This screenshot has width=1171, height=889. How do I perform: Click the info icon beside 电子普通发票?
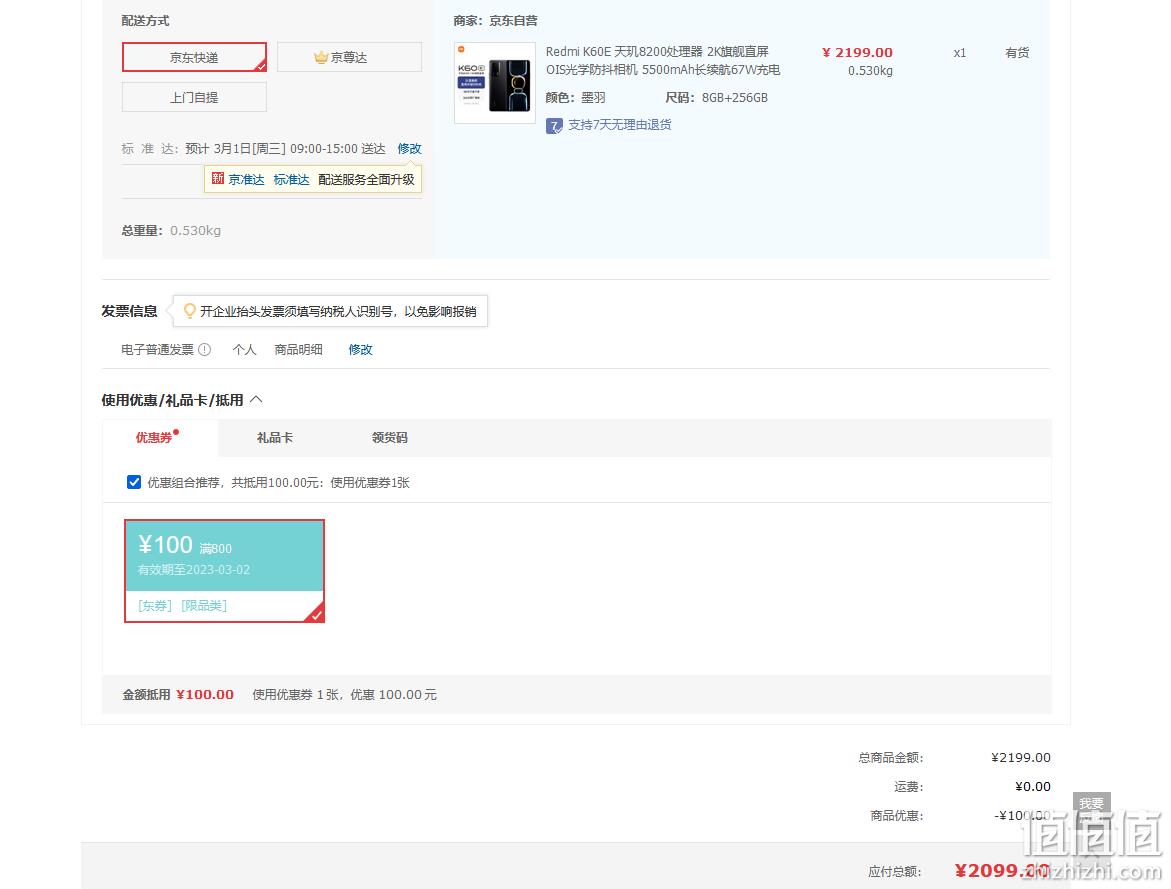[x=205, y=350]
